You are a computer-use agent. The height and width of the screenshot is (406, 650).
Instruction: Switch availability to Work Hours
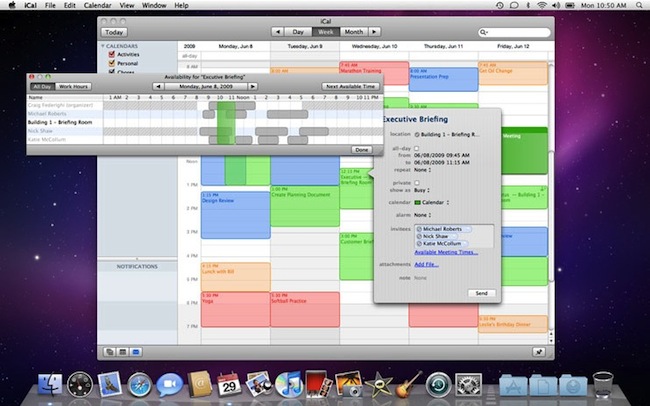point(73,87)
